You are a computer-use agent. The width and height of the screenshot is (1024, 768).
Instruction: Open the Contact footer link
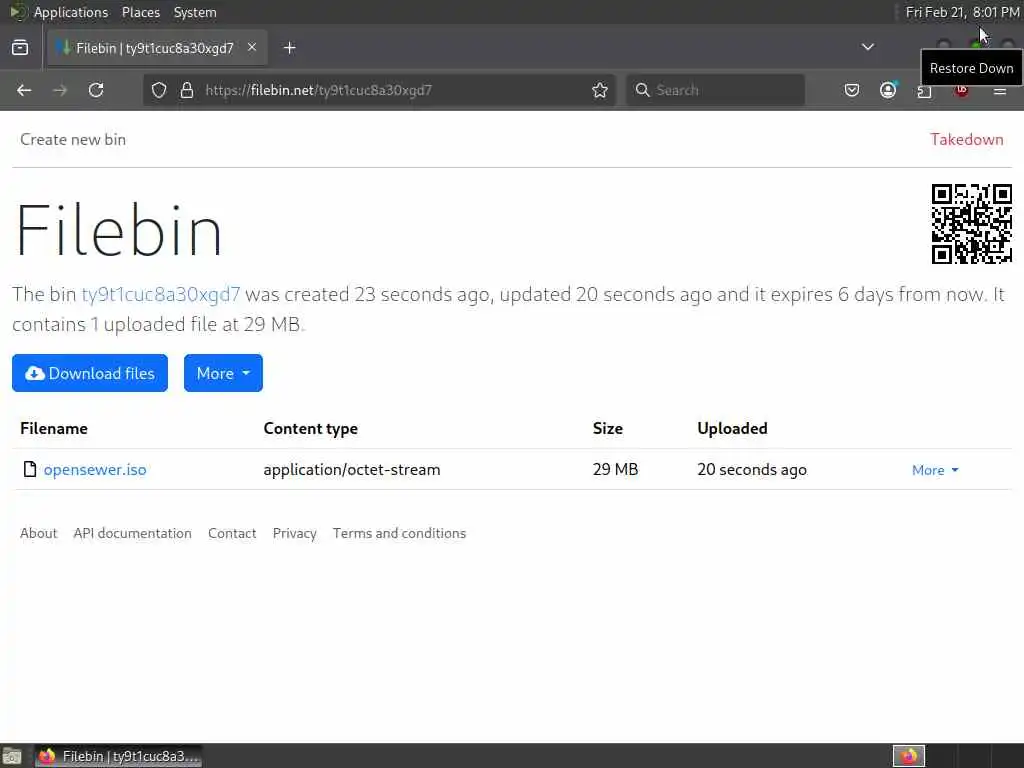tap(232, 533)
